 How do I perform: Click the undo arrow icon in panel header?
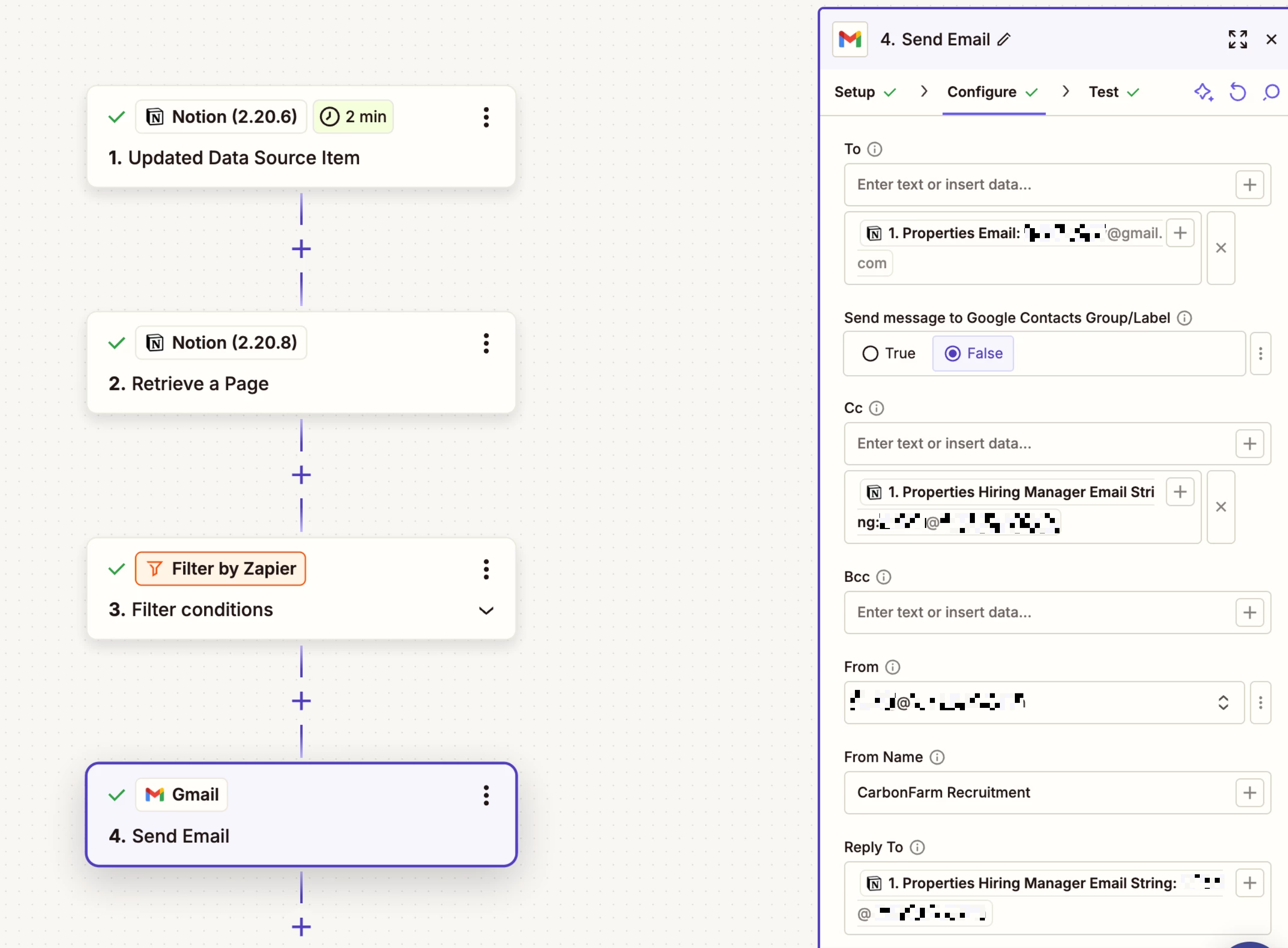(x=1238, y=92)
